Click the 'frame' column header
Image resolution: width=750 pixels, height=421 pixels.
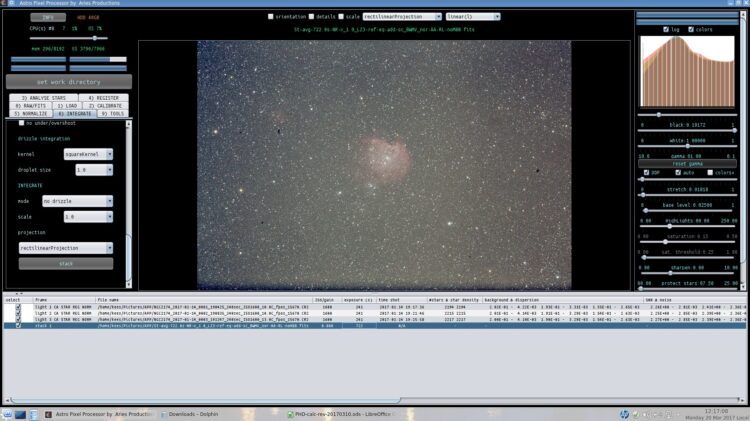64,300
